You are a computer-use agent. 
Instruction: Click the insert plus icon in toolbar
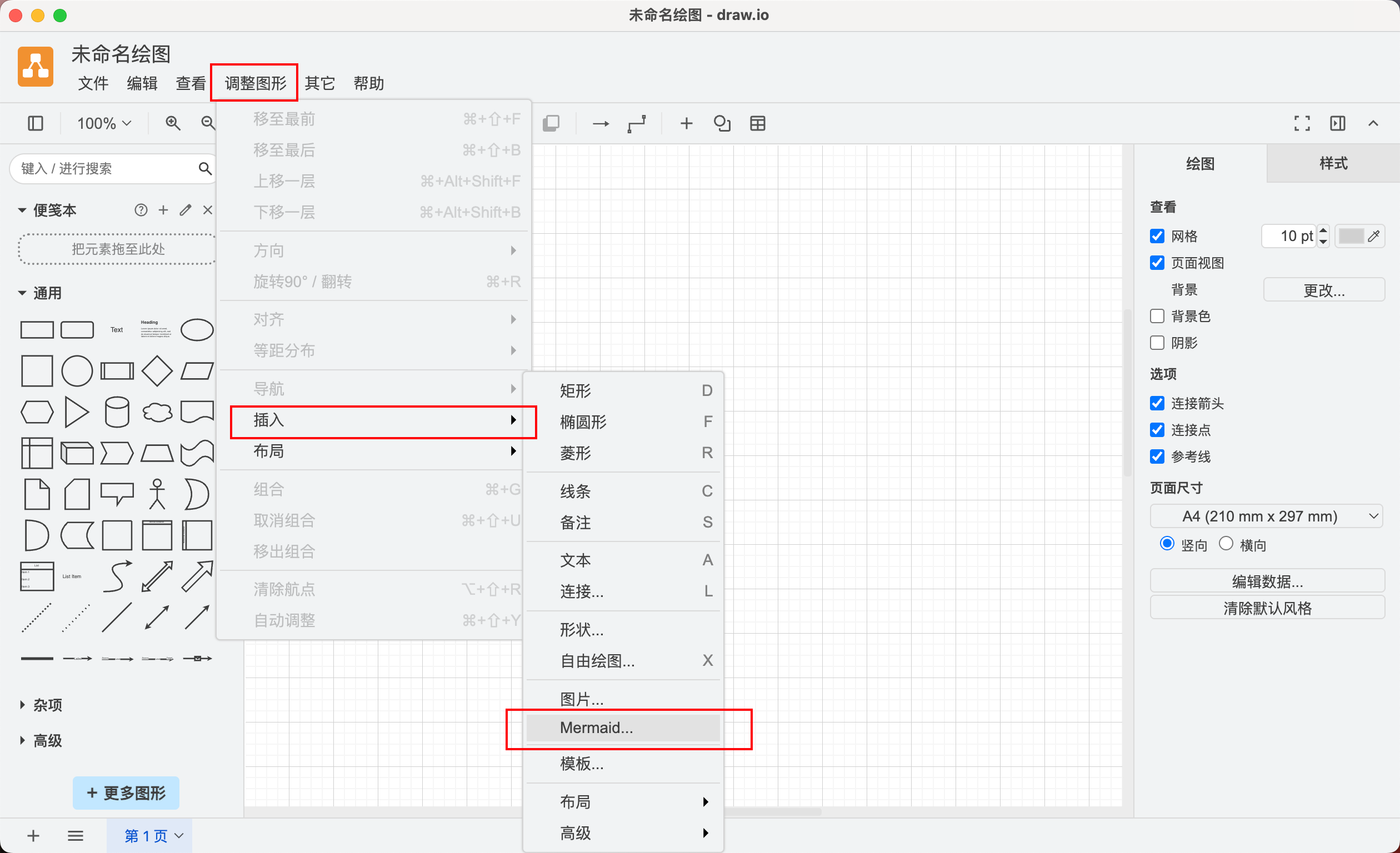[x=686, y=123]
